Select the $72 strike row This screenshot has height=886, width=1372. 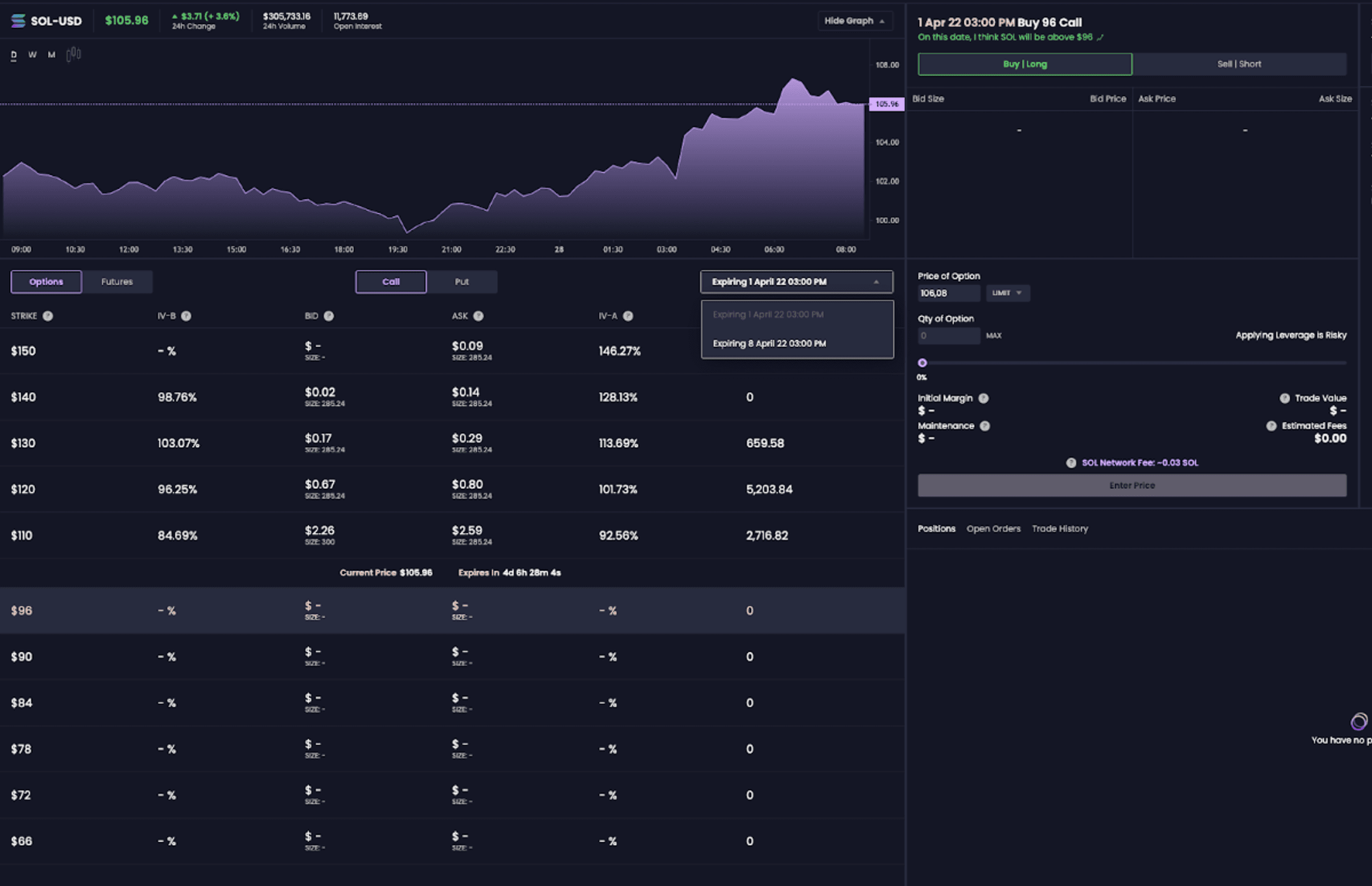tap(452, 794)
